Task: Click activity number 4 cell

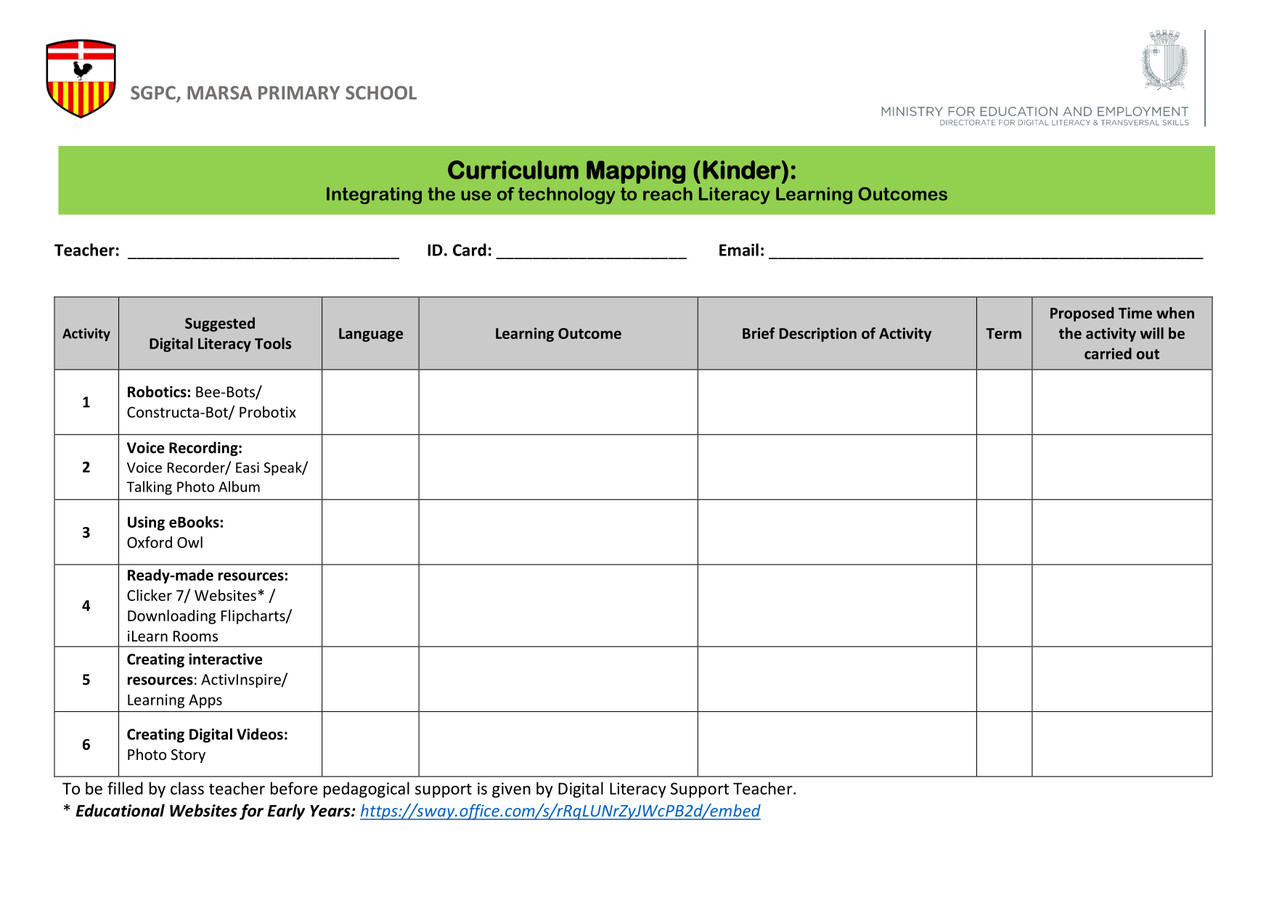Action: tap(86, 605)
